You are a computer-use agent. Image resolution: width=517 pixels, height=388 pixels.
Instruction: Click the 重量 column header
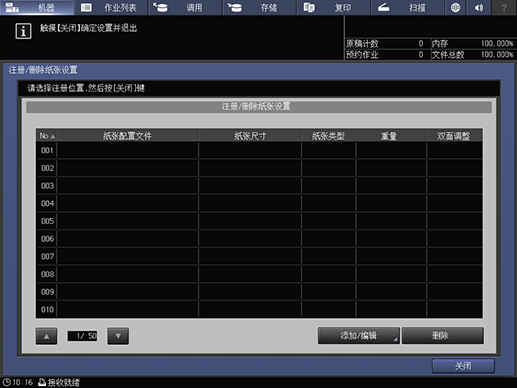pyautogui.click(x=389, y=136)
